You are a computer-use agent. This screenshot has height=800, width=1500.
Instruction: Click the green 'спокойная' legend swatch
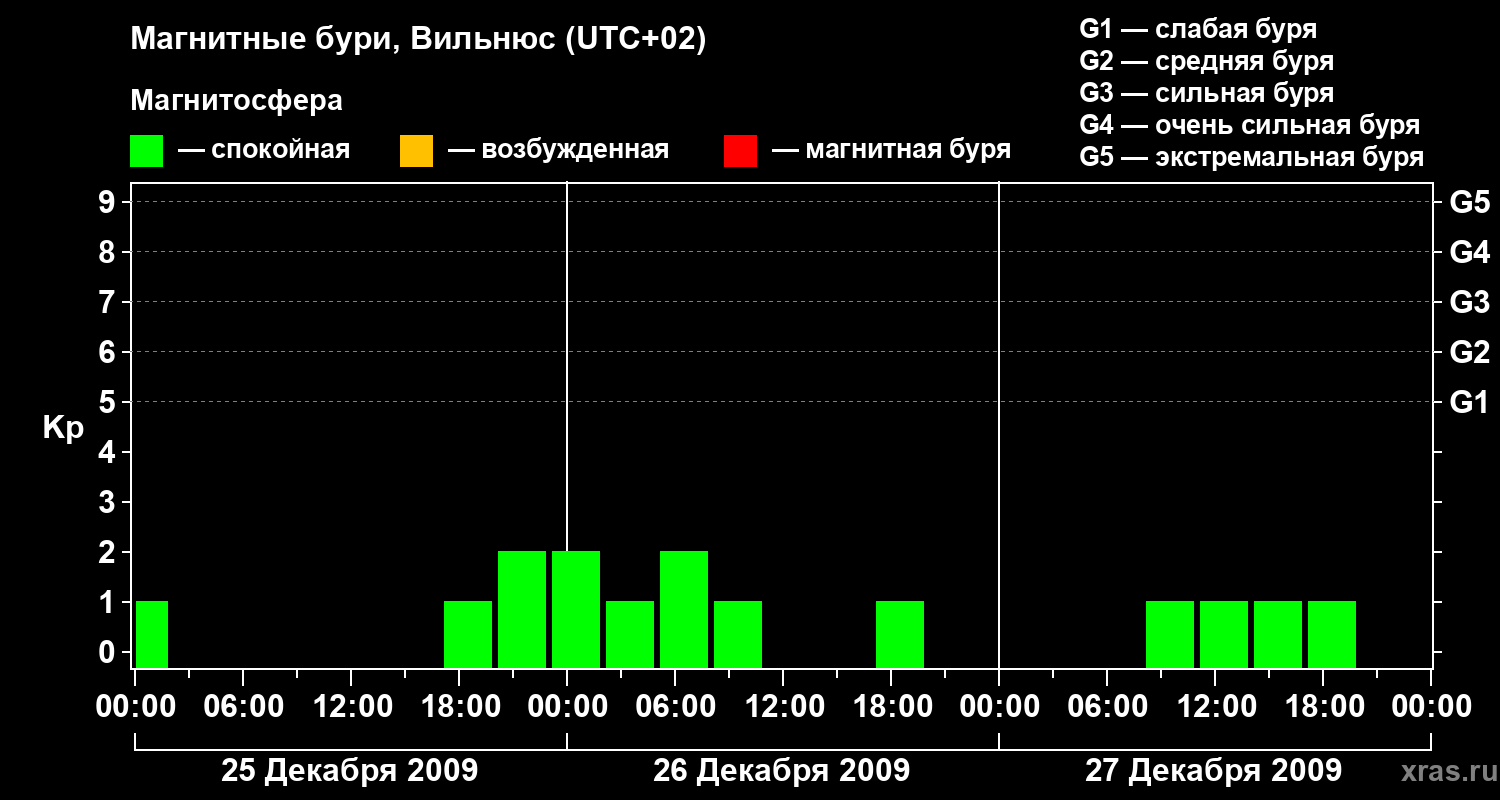(147, 151)
